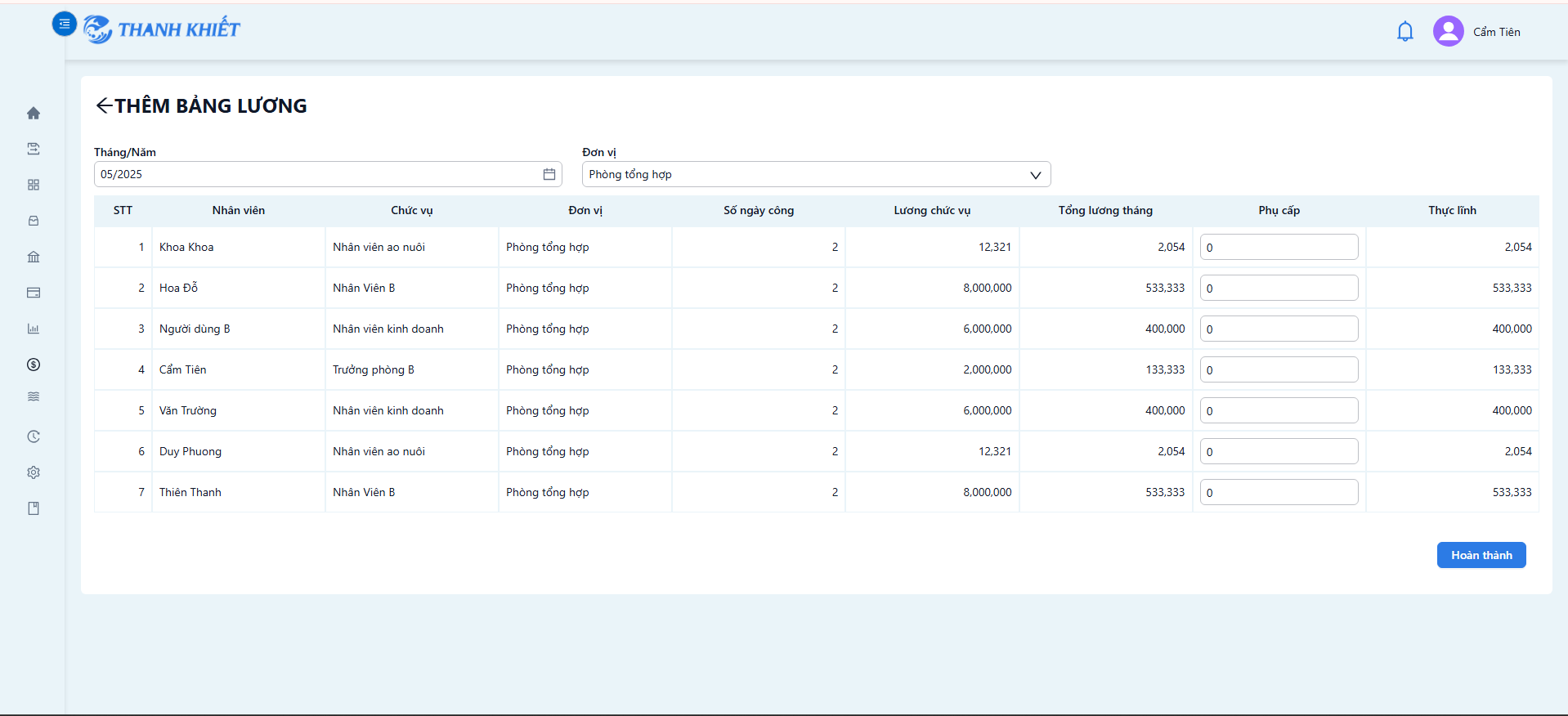Click the Đơn vị column header

click(x=585, y=210)
